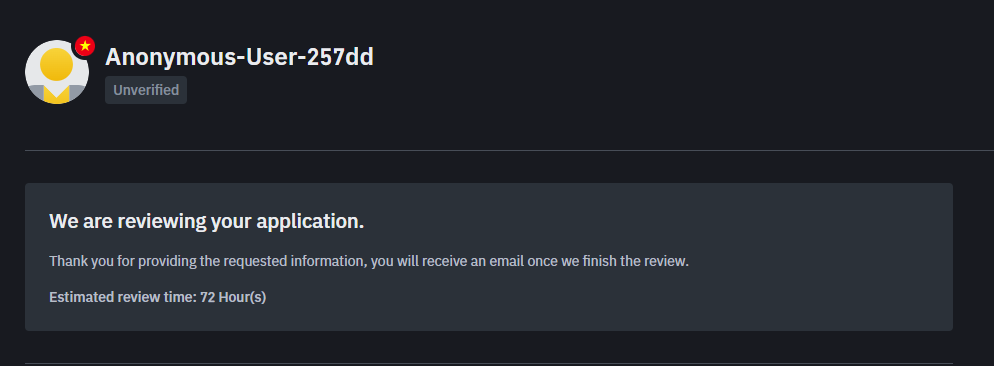Screen dimensions: 994x366
Task: Select the Anonymous-User-257dd username
Action: point(239,57)
